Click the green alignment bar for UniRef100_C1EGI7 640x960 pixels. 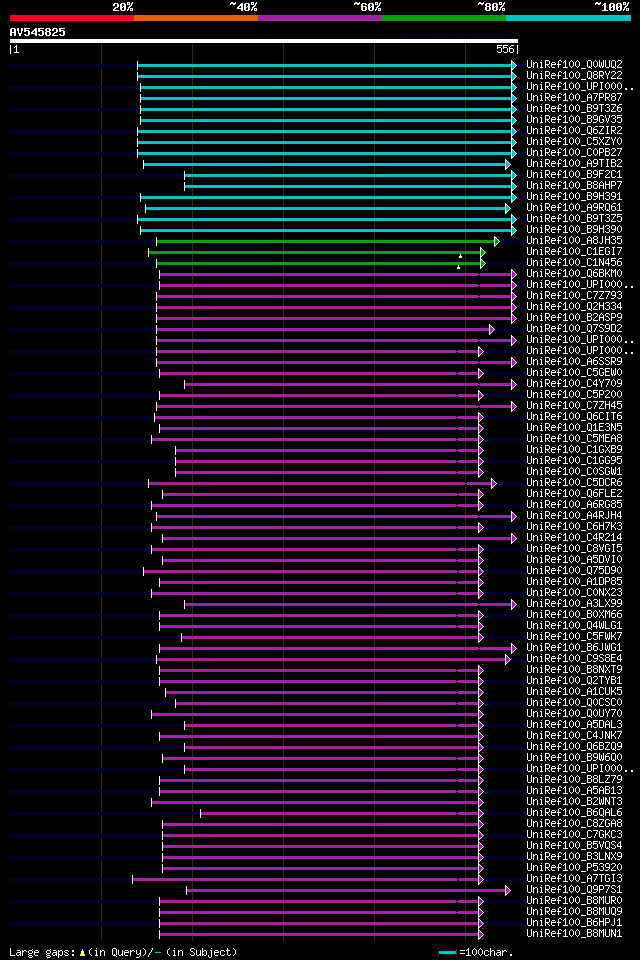[317, 252]
